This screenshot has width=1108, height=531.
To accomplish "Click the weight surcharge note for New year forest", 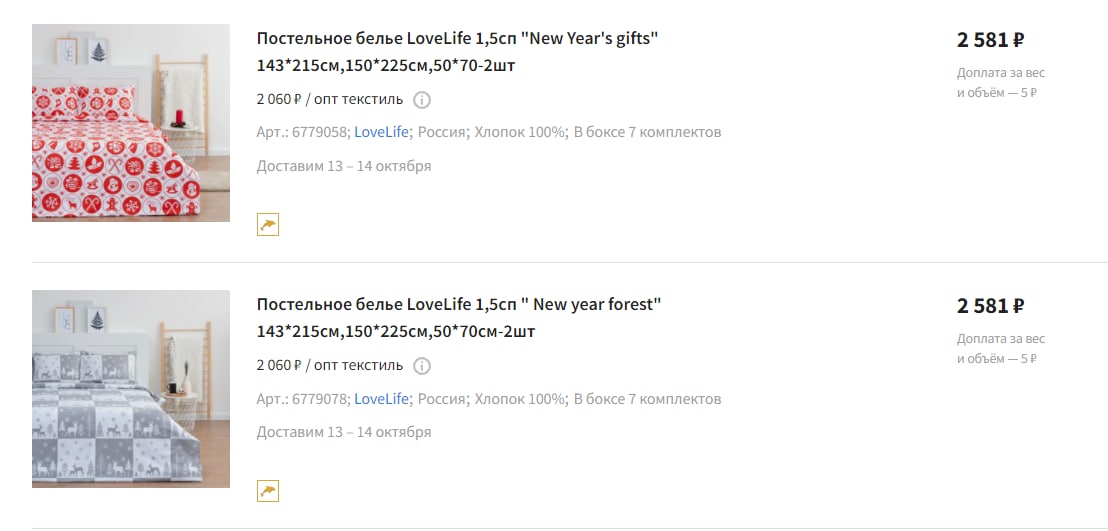I will 1000,349.
